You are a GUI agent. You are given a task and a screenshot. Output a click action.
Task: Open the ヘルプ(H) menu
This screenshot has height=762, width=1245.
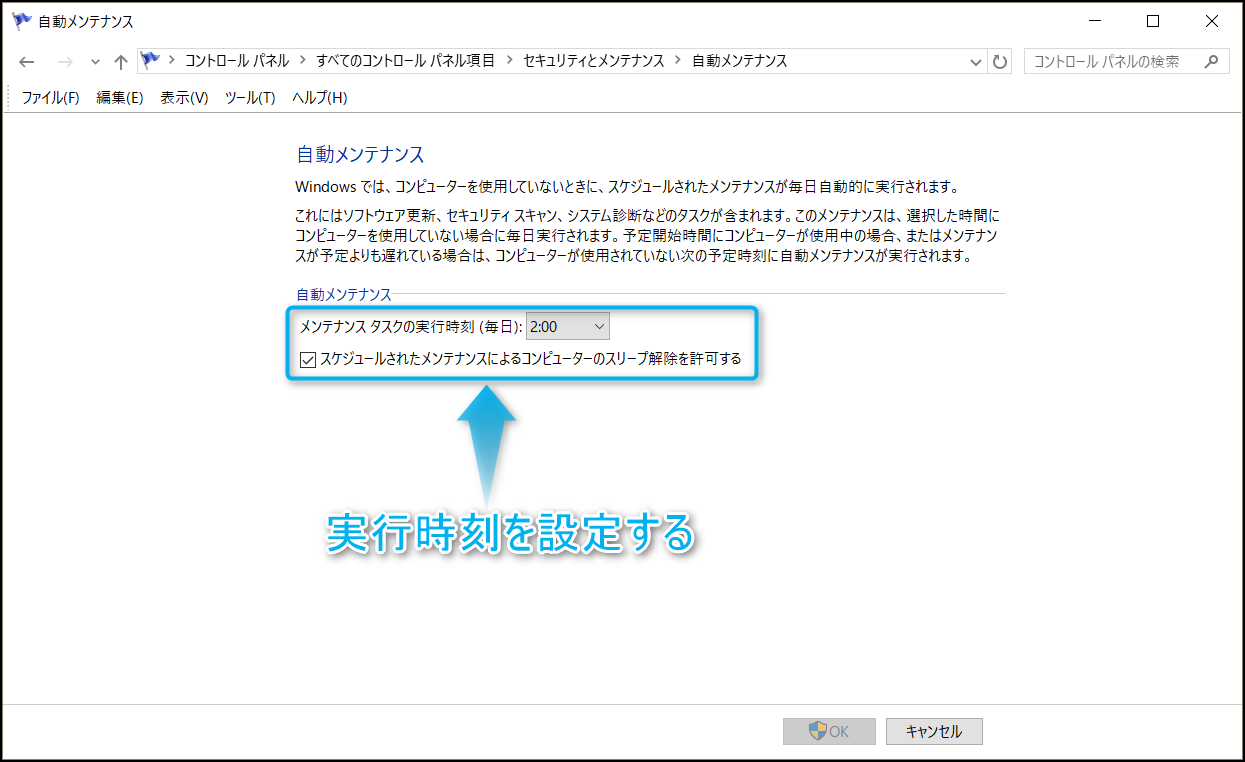coord(319,97)
